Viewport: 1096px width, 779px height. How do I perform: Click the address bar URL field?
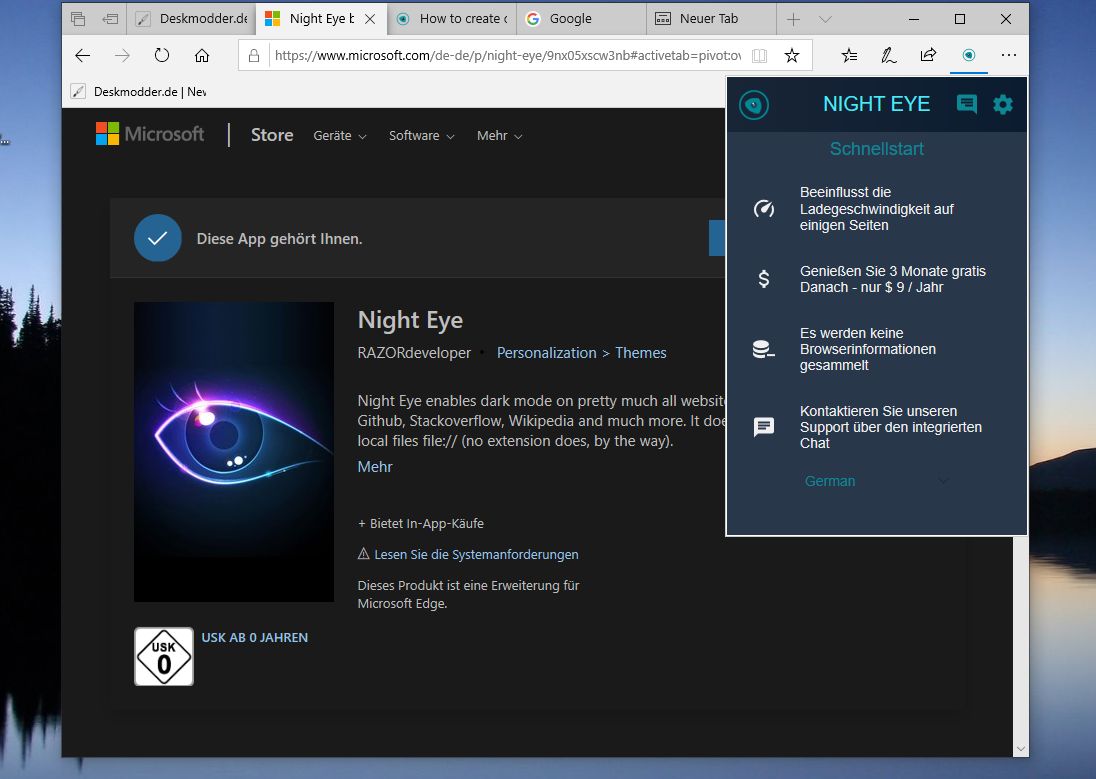click(x=507, y=55)
